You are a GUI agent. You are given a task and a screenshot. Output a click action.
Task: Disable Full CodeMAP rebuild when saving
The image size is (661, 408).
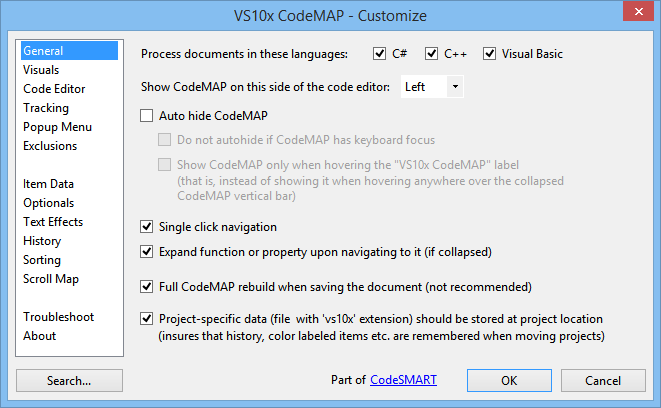pyautogui.click(x=146, y=287)
